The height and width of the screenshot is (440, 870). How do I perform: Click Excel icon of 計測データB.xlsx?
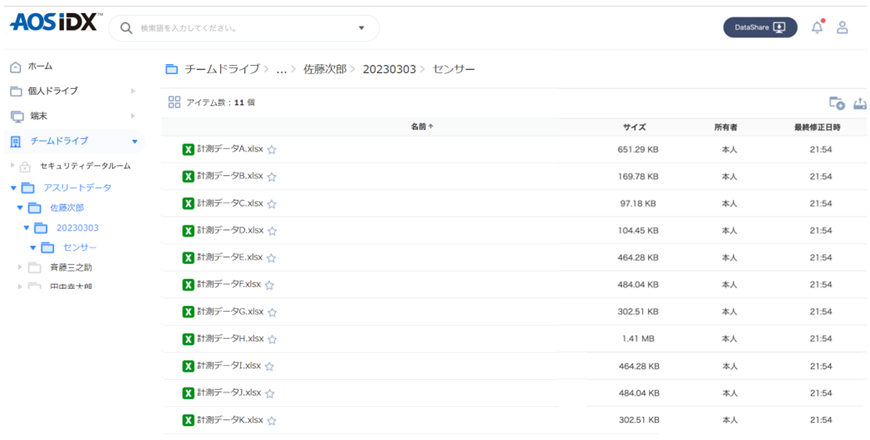(x=188, y=176)
